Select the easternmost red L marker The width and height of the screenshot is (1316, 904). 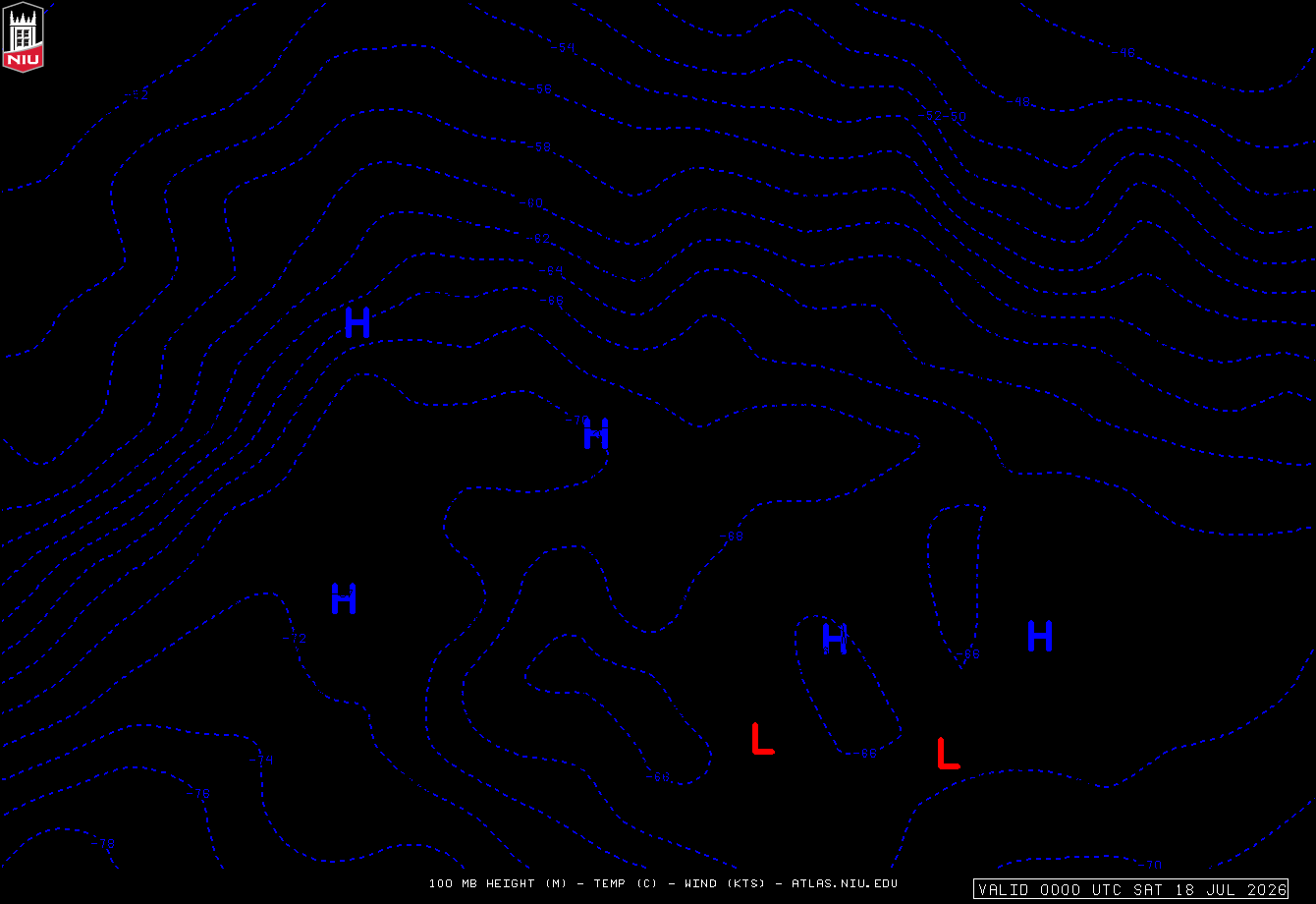coord(948,754)
